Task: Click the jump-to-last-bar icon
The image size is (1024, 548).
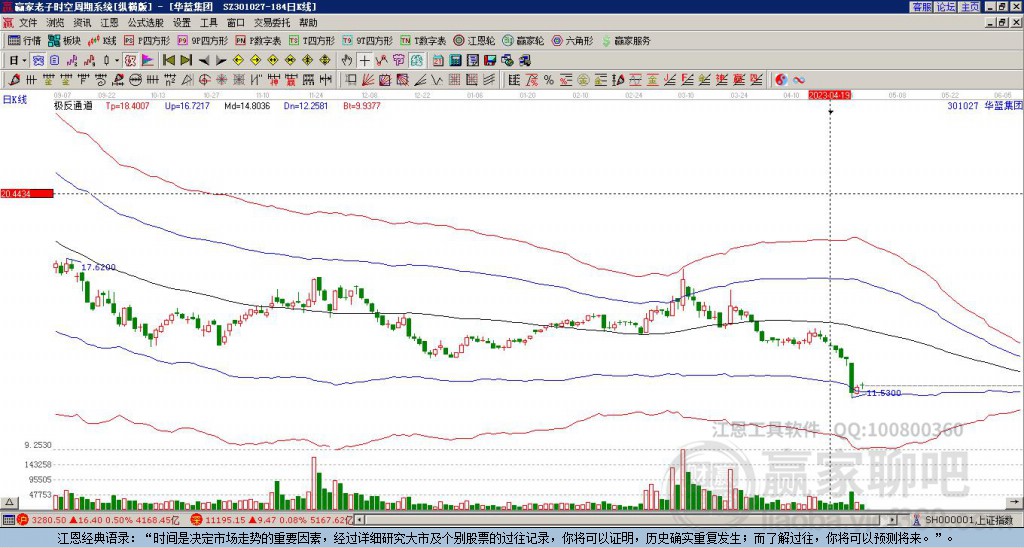Action: coord(186,61)
